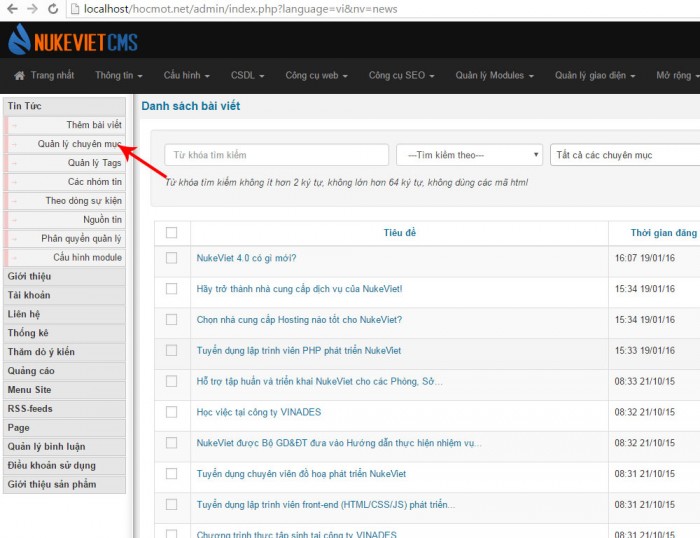This screenshot has height=538, width=700.
Task: Check the Tuyển dụng lập trình viên PHP row
Action: click(x=171, y=350)
